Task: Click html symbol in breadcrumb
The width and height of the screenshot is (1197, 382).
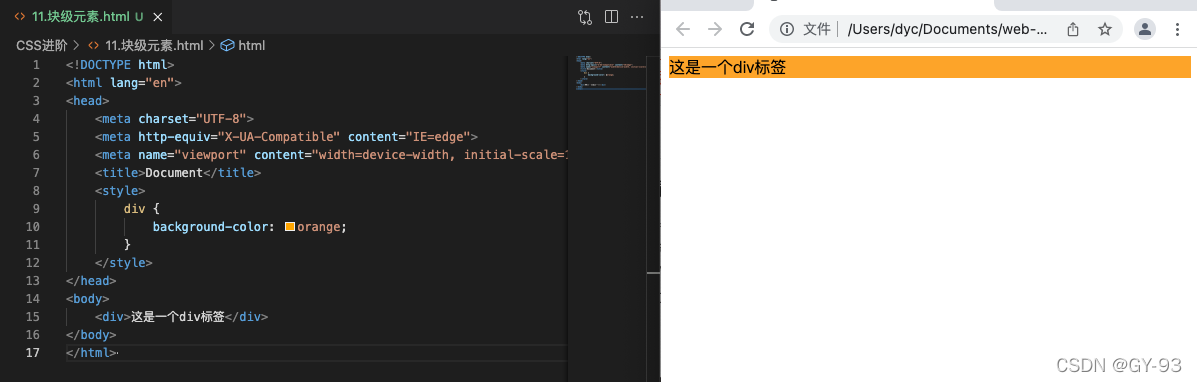Action: [x=251, y=45]
